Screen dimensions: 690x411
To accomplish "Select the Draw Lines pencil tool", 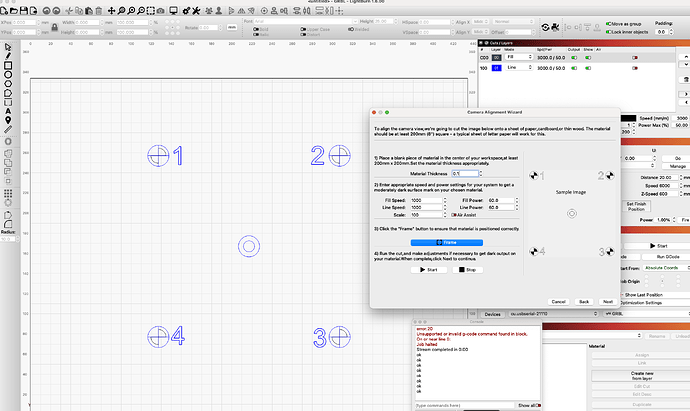I will coord(7,56).
